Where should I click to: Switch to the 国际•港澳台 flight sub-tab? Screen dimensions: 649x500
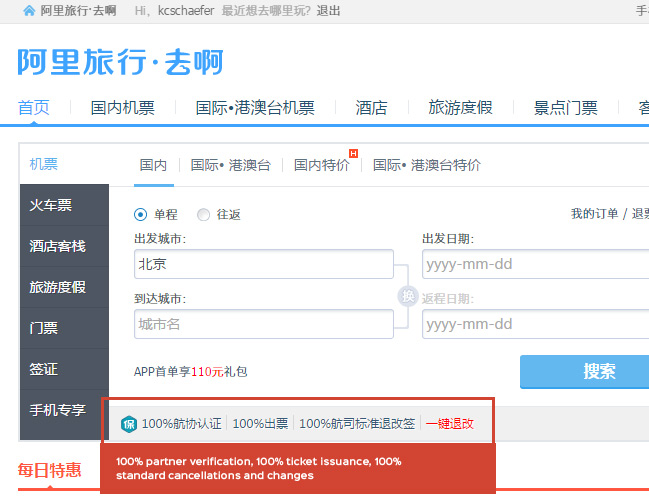(x=231, y=165)
